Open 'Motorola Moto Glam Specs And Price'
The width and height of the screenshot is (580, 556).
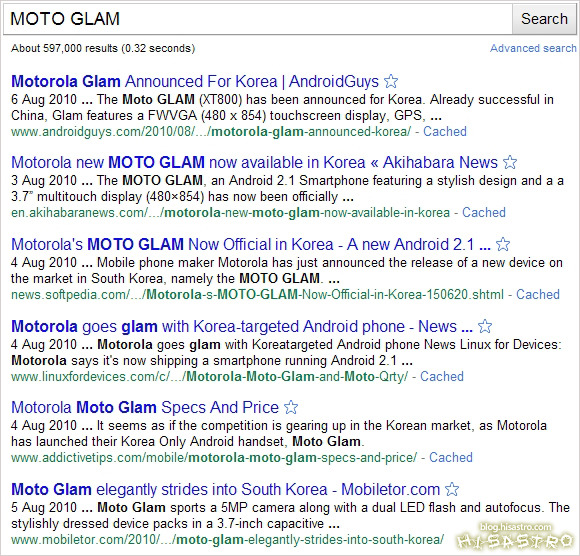[x=145, y=407]
